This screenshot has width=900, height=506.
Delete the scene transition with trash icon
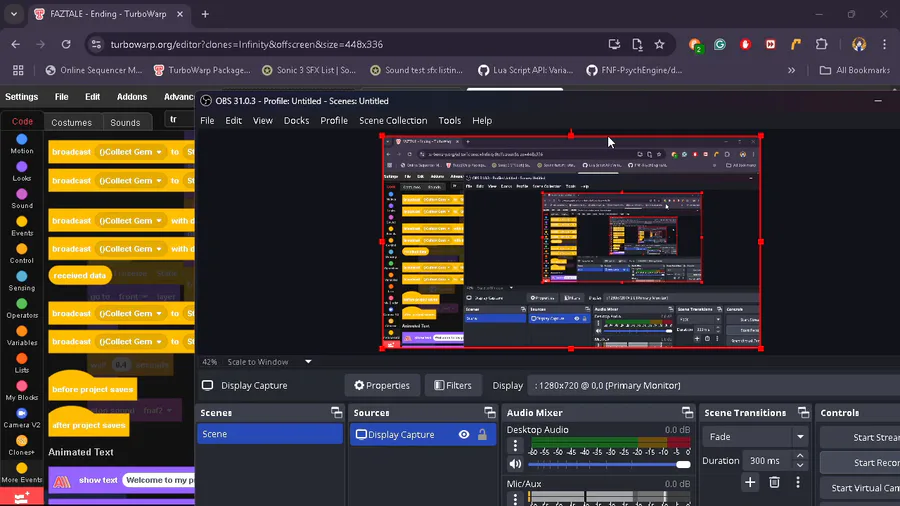click(774, 482)
